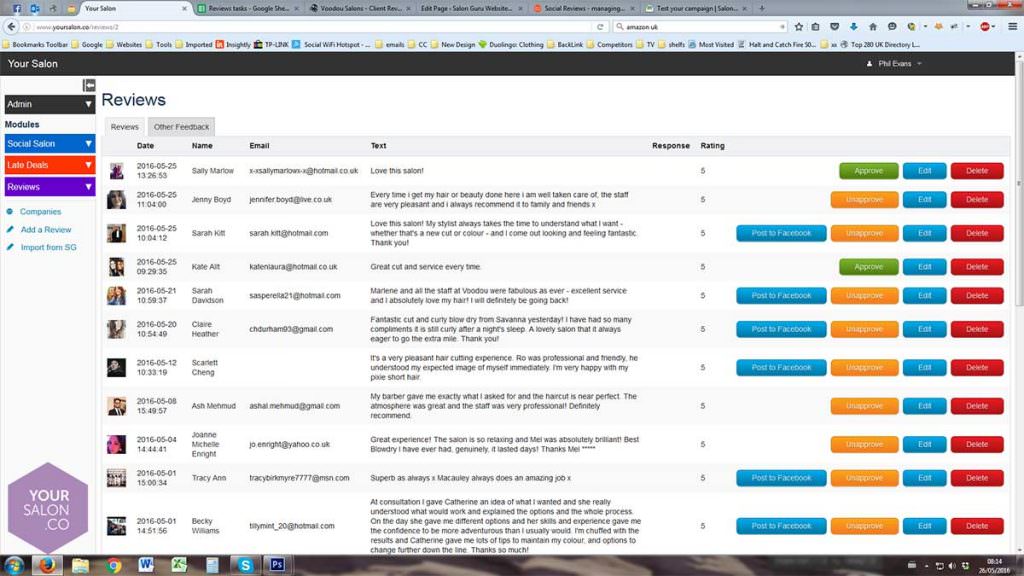Post Sarah Kitt's review to Facebook

click(780, 232)
